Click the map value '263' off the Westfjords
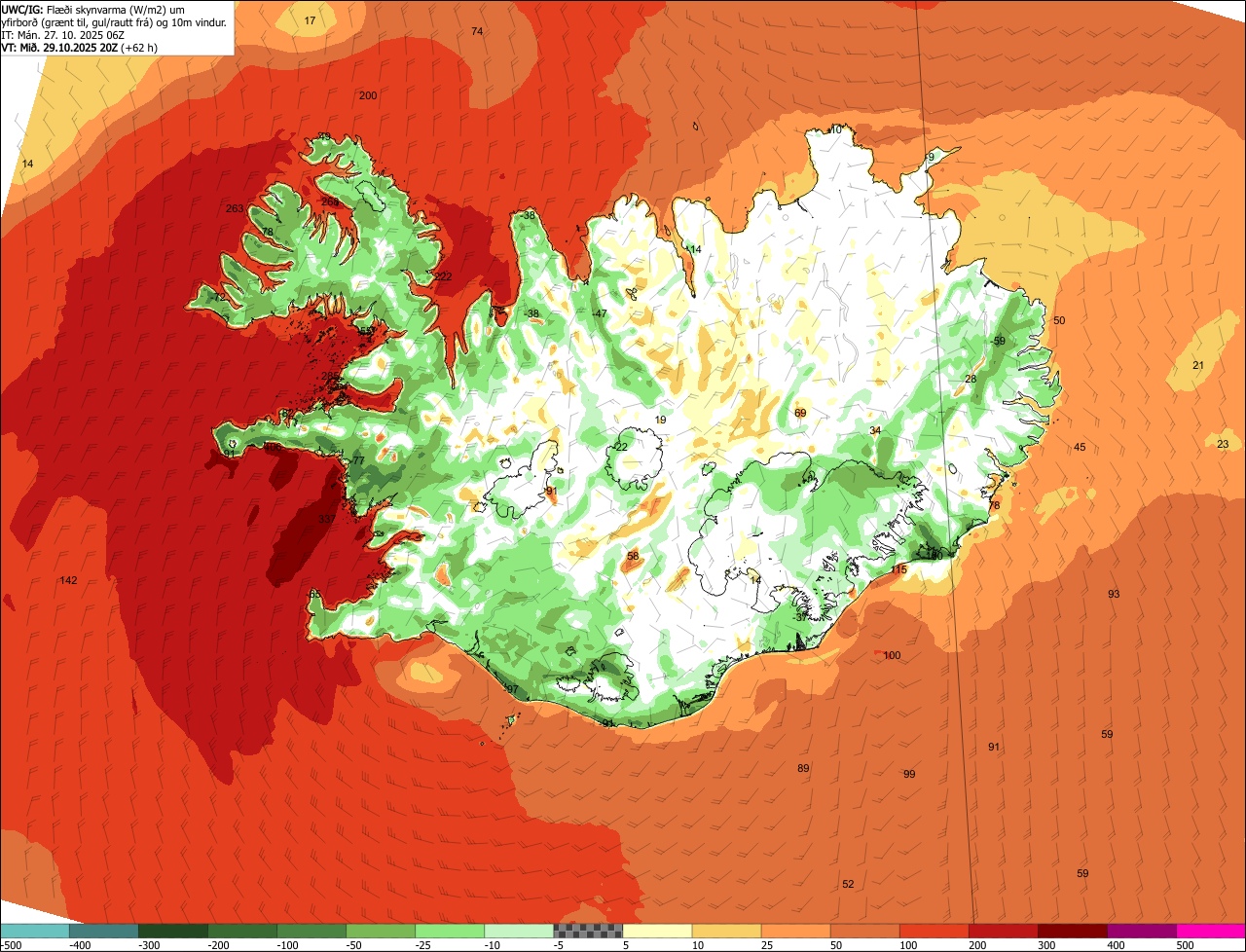The height and width of the screenshot is (952, 1246). pos(234,208)
